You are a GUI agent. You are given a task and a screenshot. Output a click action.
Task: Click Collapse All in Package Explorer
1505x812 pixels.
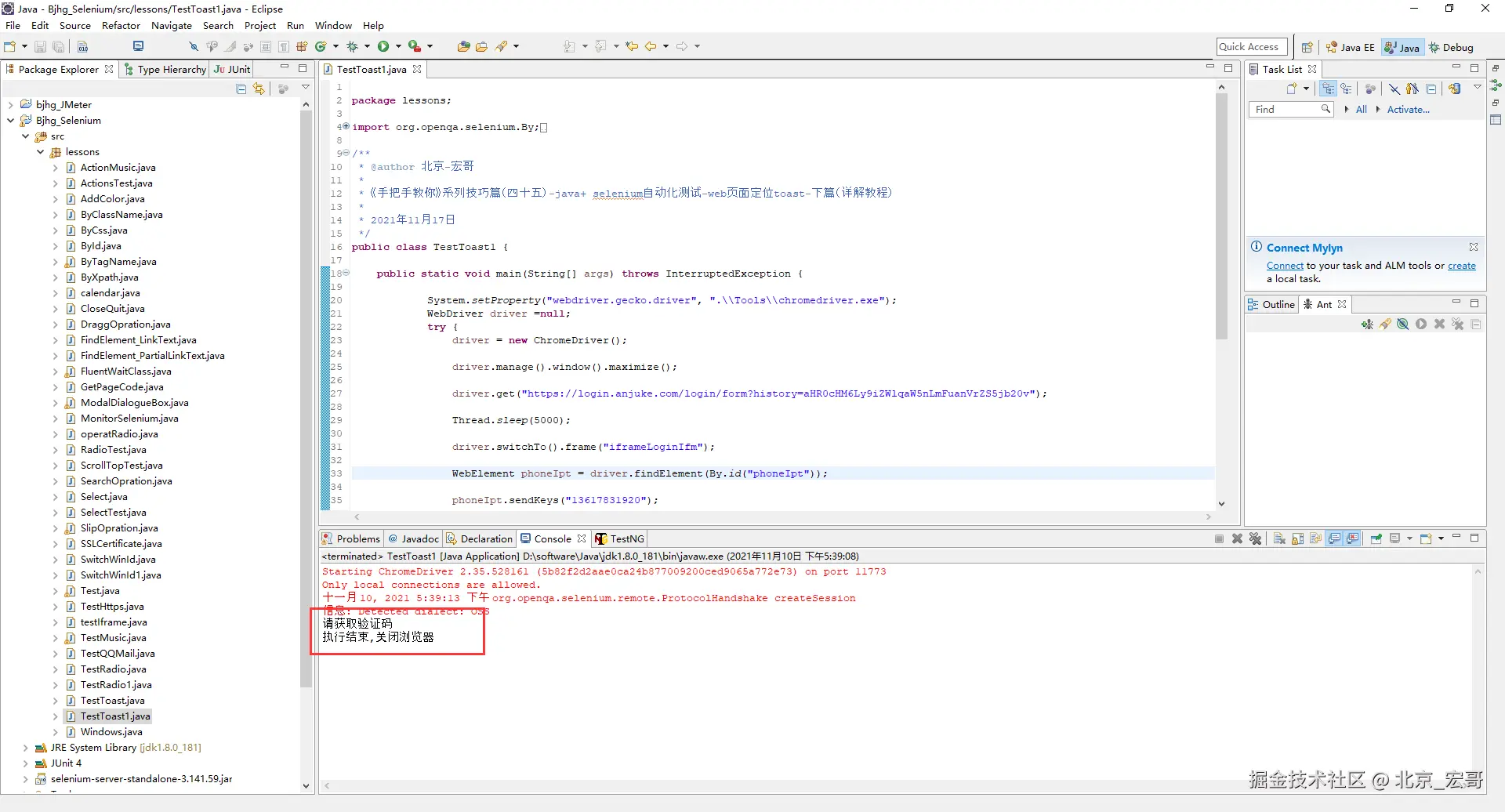(241, 89)
